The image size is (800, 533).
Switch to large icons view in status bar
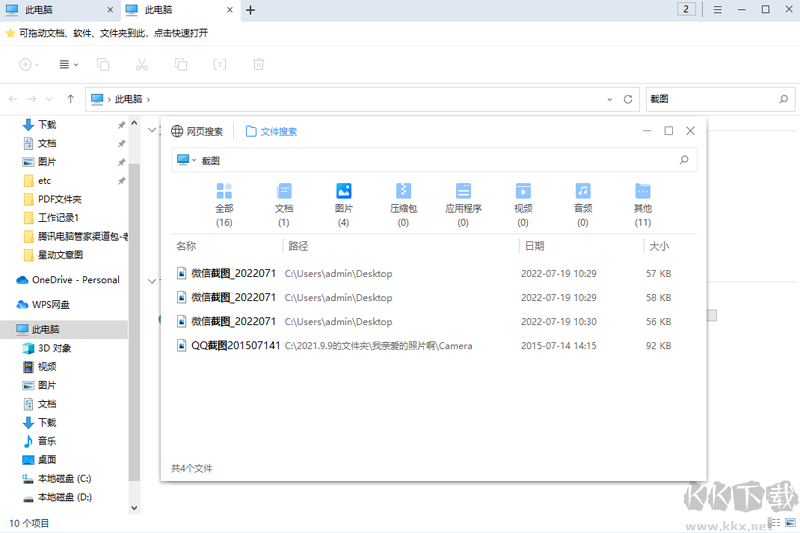[790, 522]
